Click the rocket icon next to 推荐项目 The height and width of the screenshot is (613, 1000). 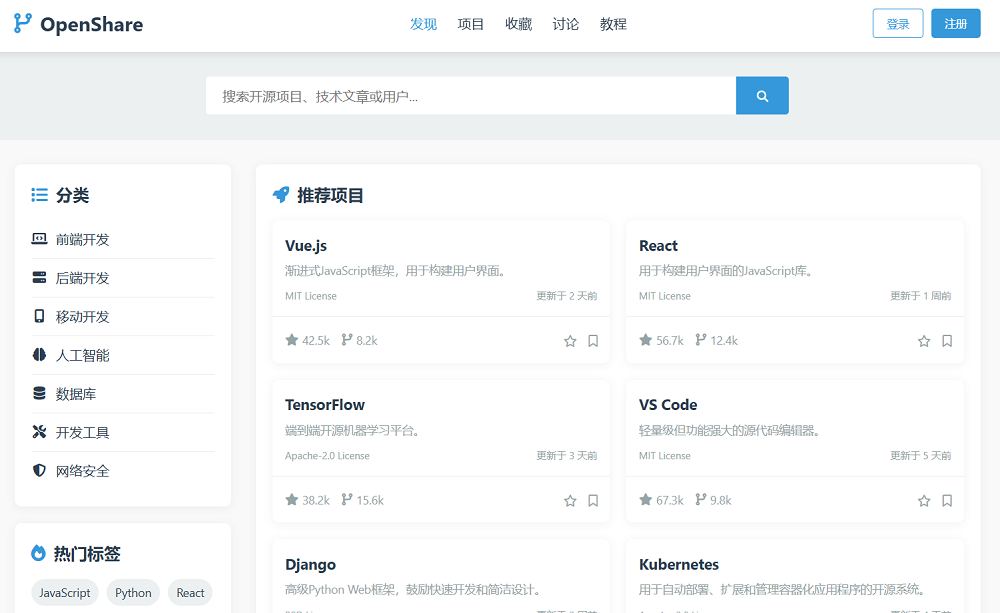point(280,195)
